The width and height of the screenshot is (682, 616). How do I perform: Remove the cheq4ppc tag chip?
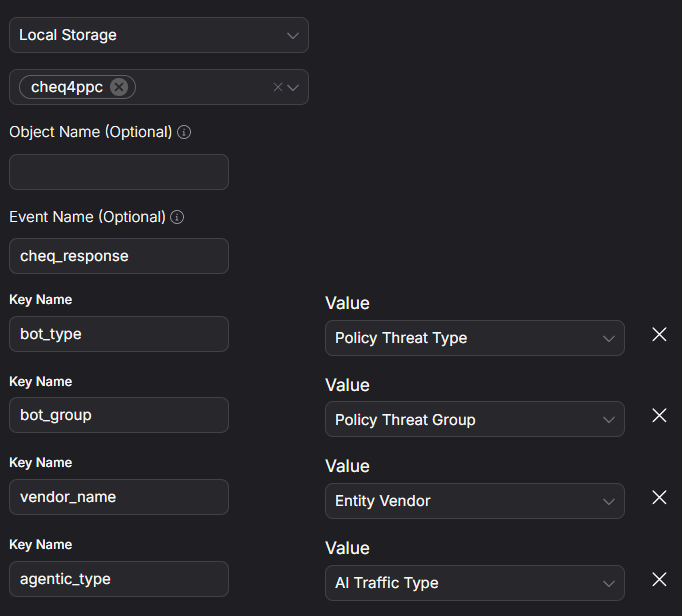click(x=119, y=87)
